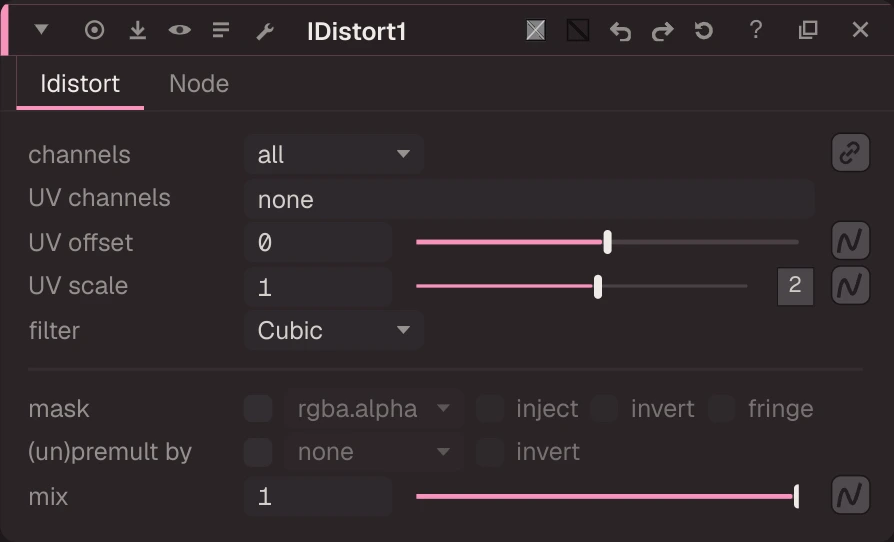The height and width of the screenshot is (542, 894).
Task: Collapse the IDistort1 panel with the triangle arrow
Action: [41, 29]
